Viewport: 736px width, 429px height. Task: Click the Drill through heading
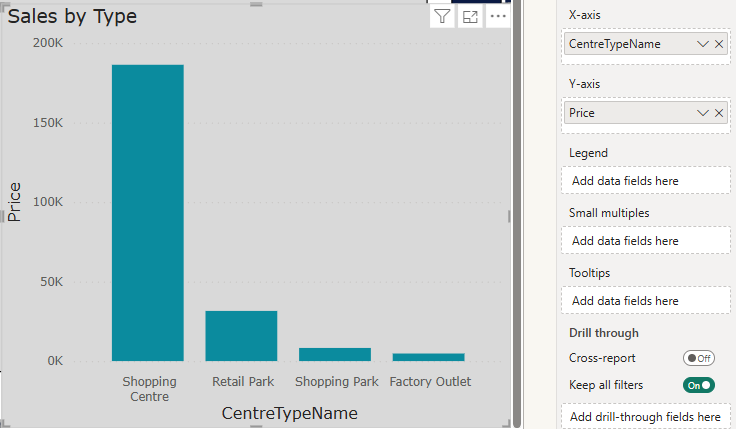604,333
